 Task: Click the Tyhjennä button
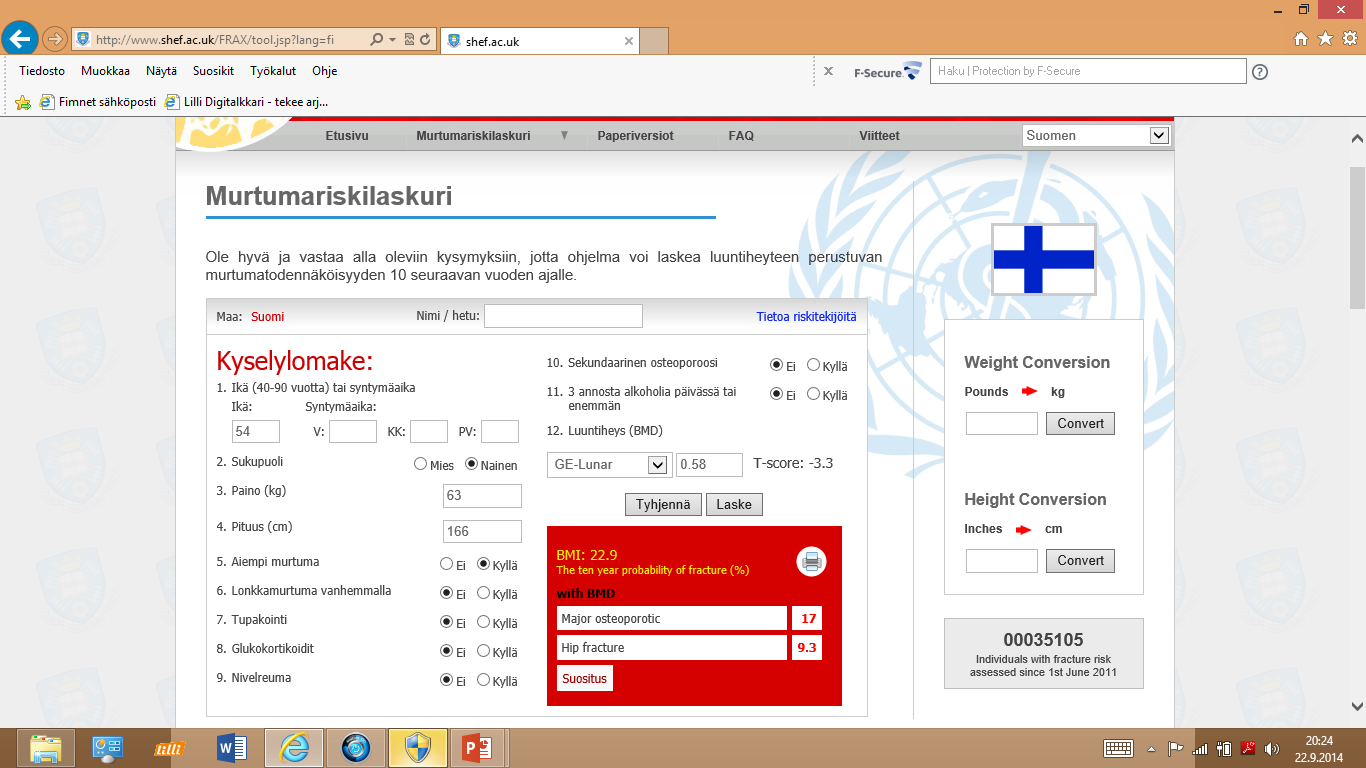[x=663, y=504]
